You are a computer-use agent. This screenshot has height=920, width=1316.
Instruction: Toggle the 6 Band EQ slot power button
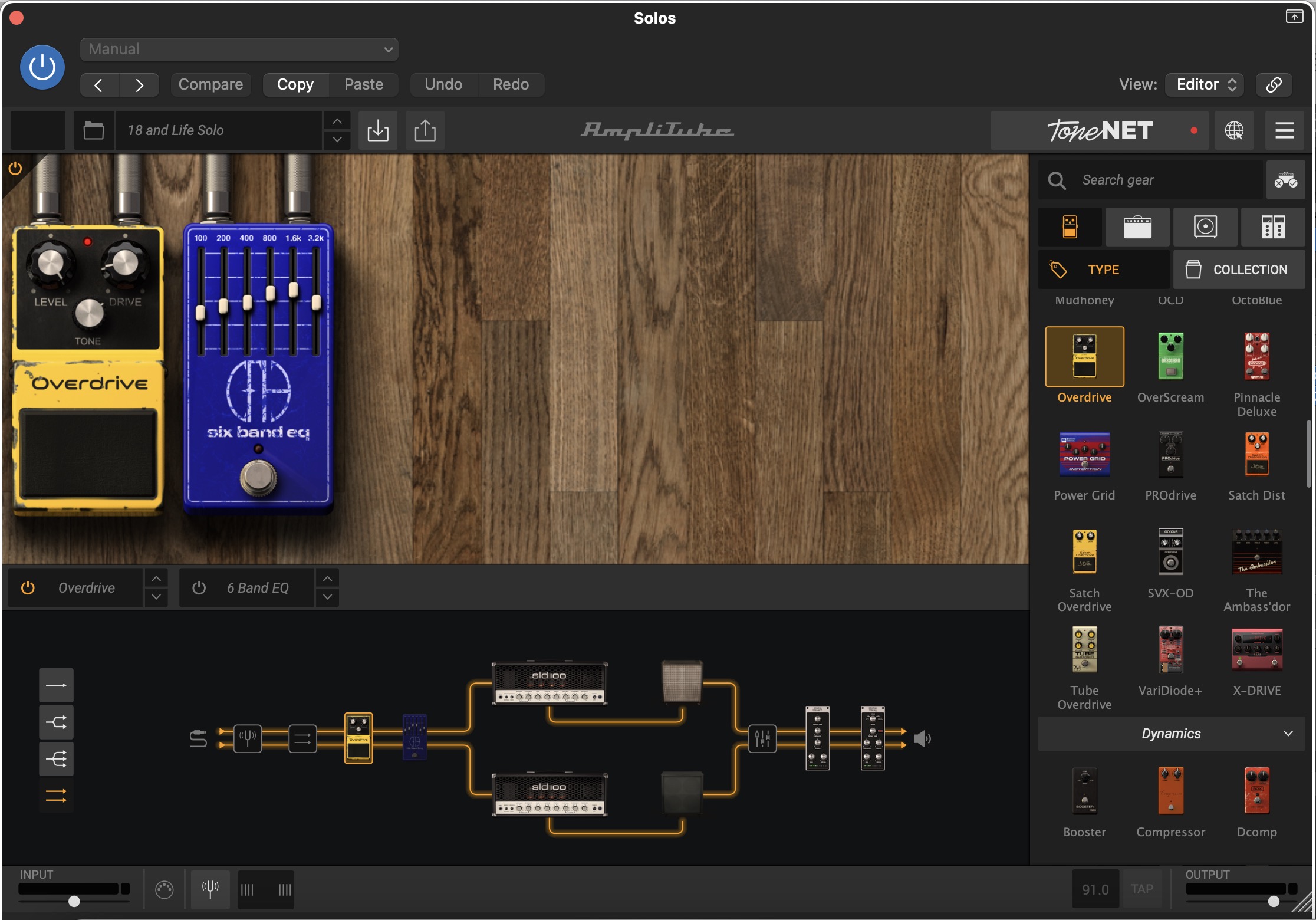pos(199,588)
